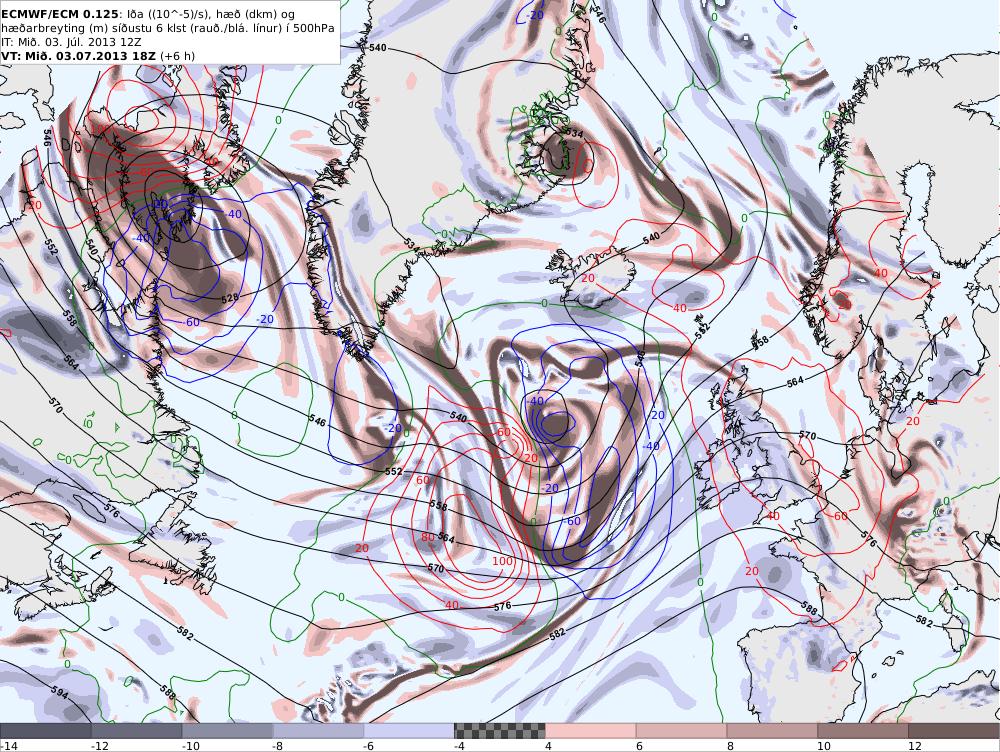Viewport: 1000px width, 752px height.
Task: Click the pale lavender -6 to -4 legend swatch
Action: click(409, 731)
